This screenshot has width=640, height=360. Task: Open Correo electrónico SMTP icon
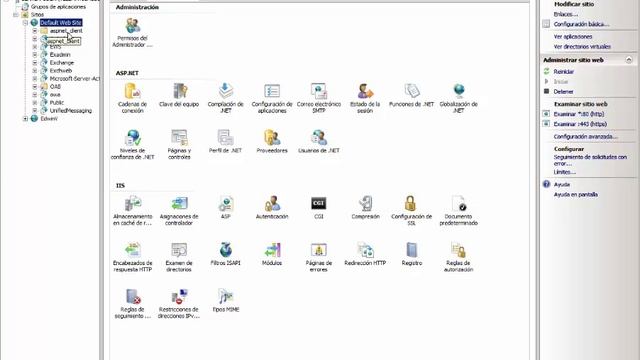tap(319, 91)
